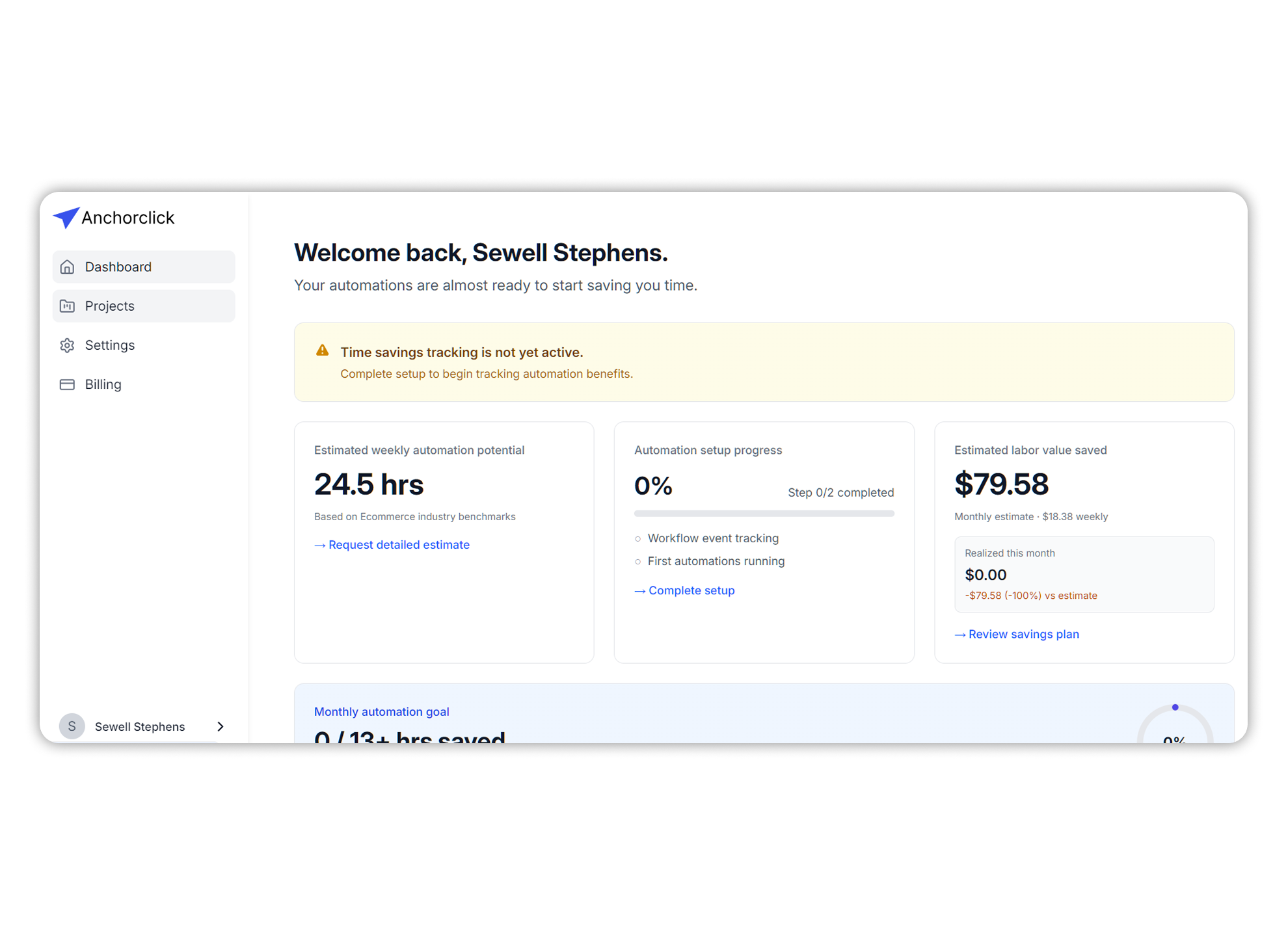The height and width of the screenshot is (935, 1288).
Task: Click the Settings gear icon
Action: pos(68,345)
